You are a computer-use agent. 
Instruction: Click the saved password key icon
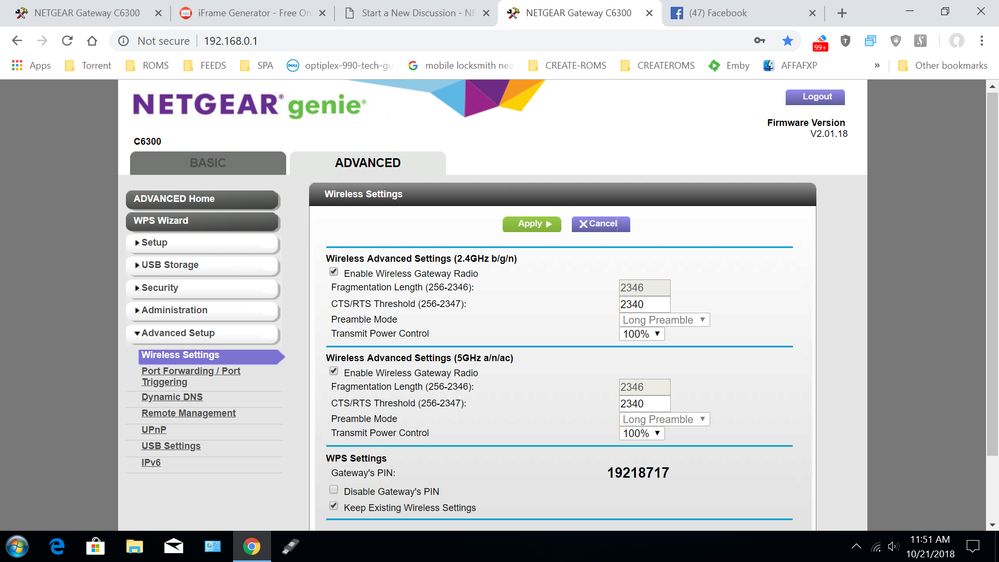pos(759,41)
